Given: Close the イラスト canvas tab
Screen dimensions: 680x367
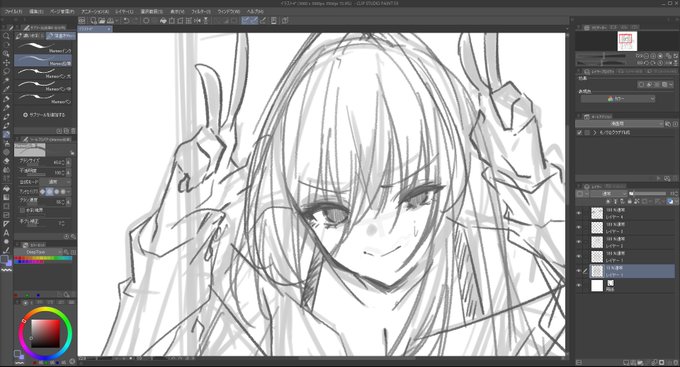Looking at the screenshot, I should [108, 29].
